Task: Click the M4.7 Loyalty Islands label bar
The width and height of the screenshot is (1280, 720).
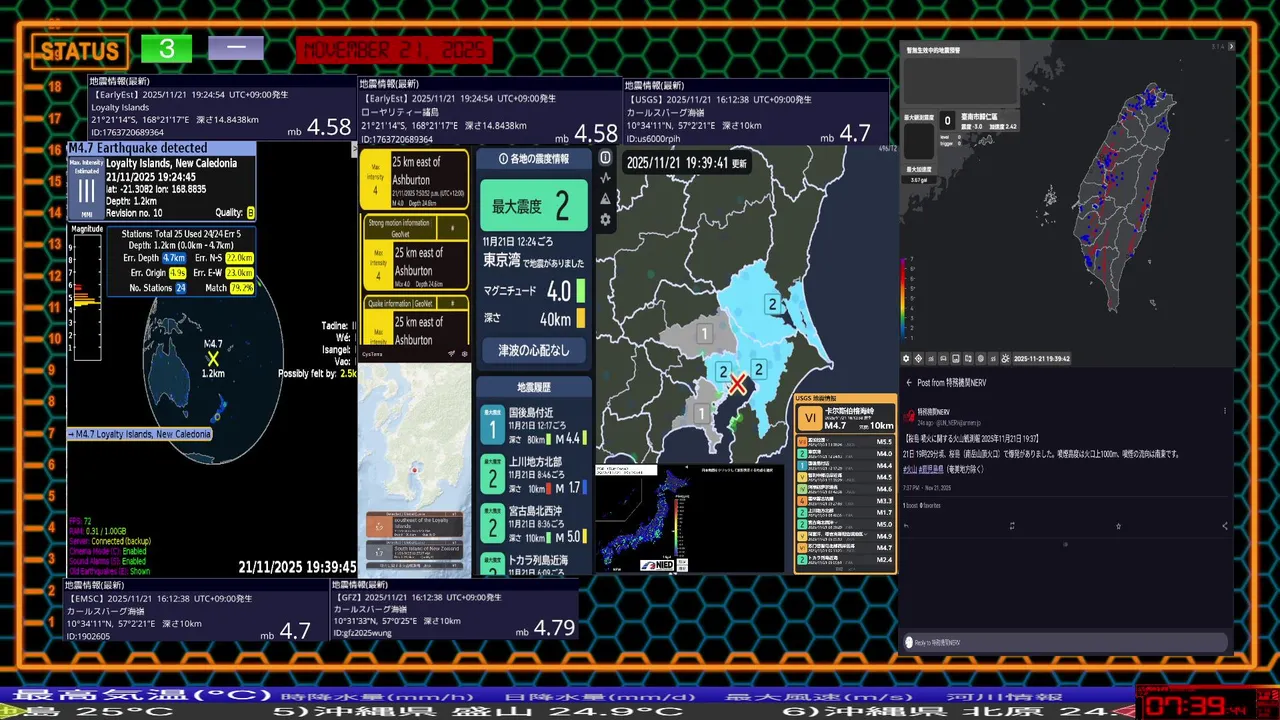Action: point(140,434)
